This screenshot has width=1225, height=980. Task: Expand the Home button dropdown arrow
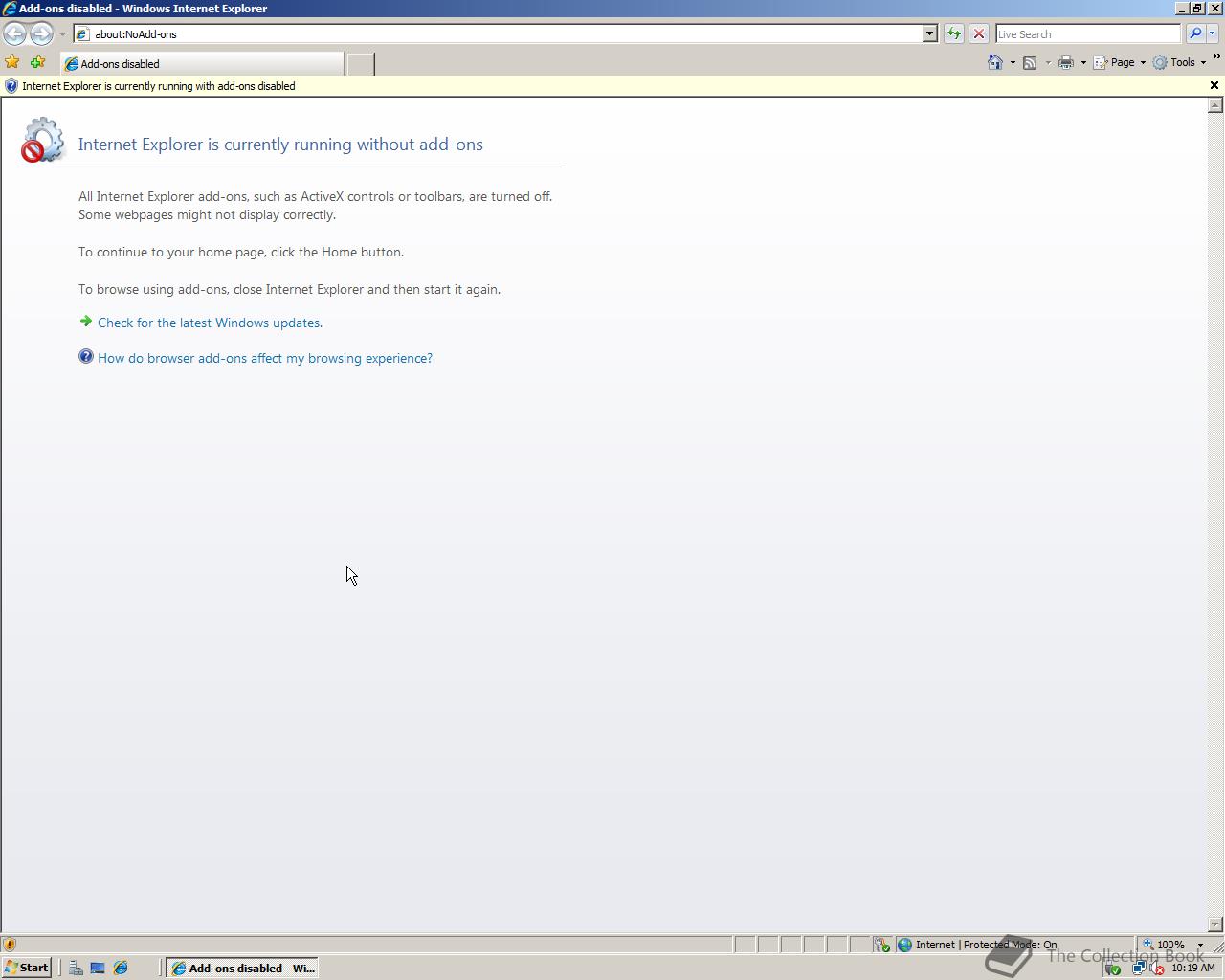pyautogui.click(x=1013, y=63)
